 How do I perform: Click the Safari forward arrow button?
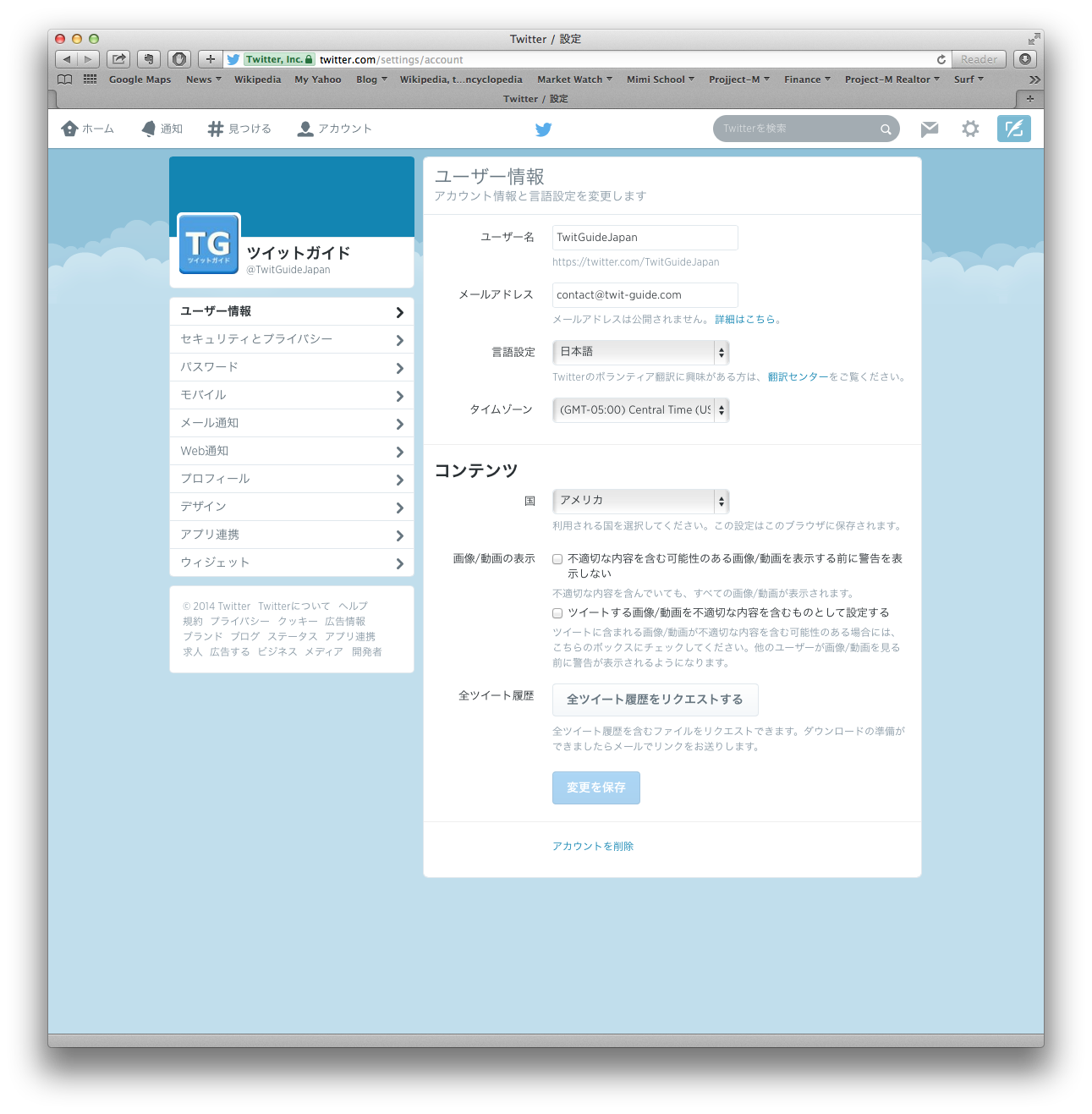pyautogui.click(x=88, y=59)
